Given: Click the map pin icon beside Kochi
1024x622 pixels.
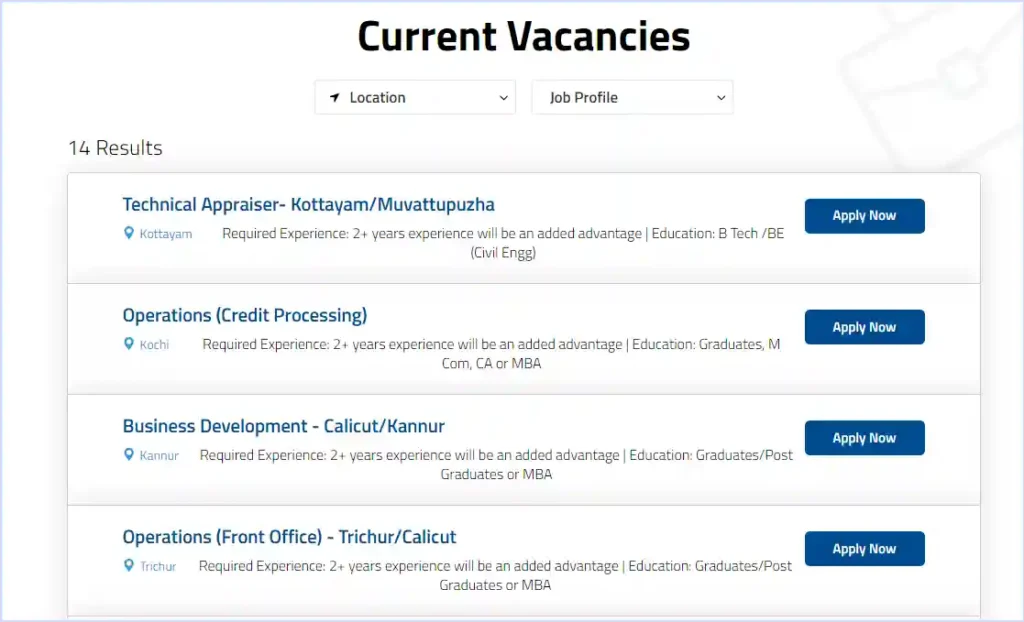Looking at the screenshot, I should 128,344.
